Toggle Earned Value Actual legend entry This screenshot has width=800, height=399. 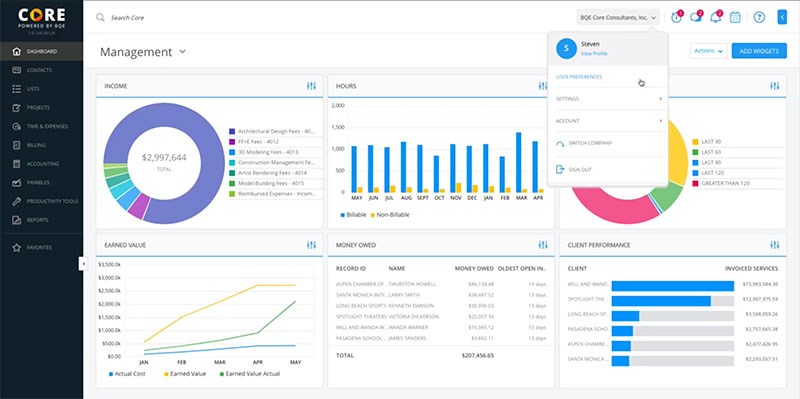click(250, 373)
